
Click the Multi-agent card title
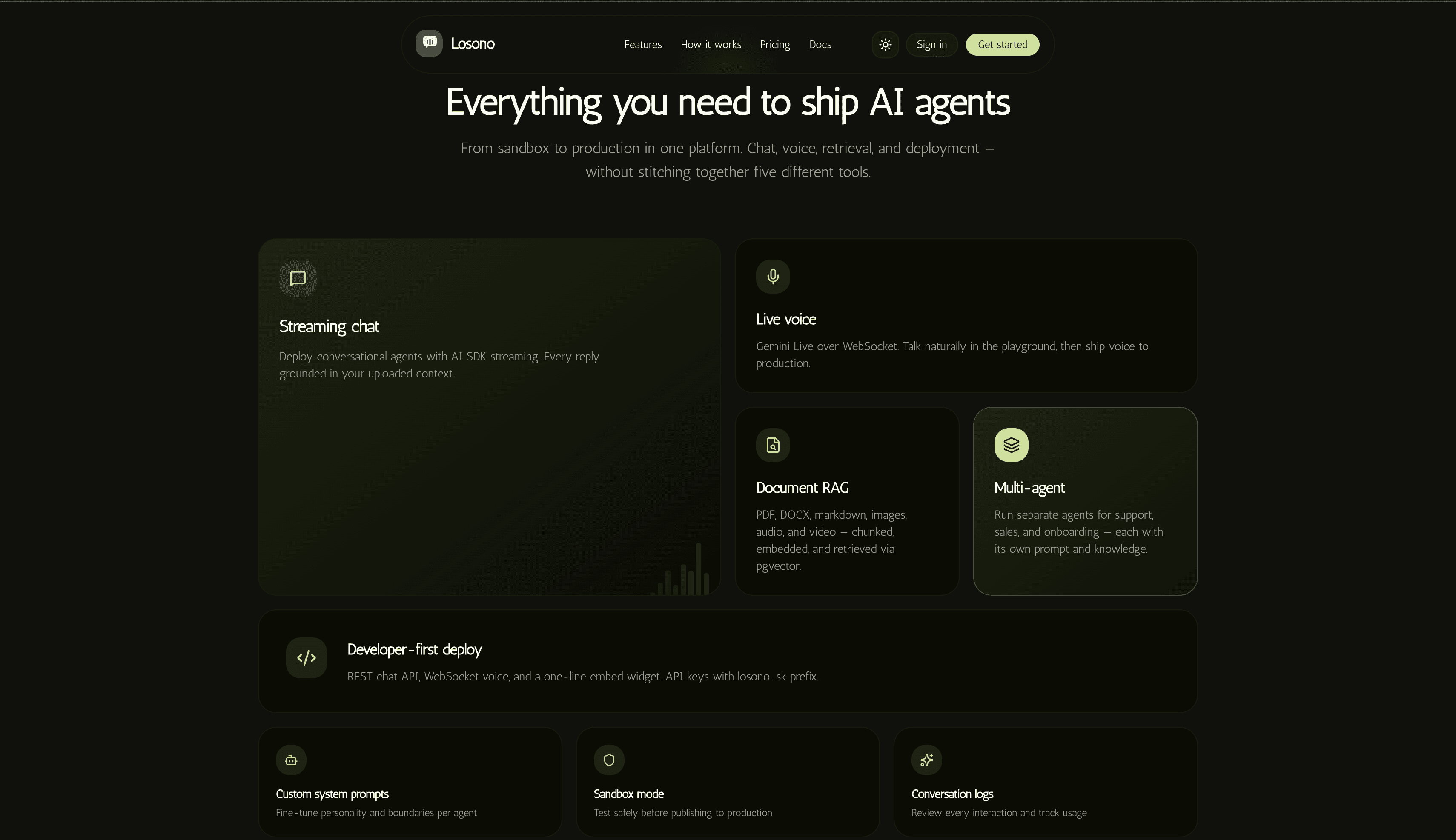click(1029, 488)
